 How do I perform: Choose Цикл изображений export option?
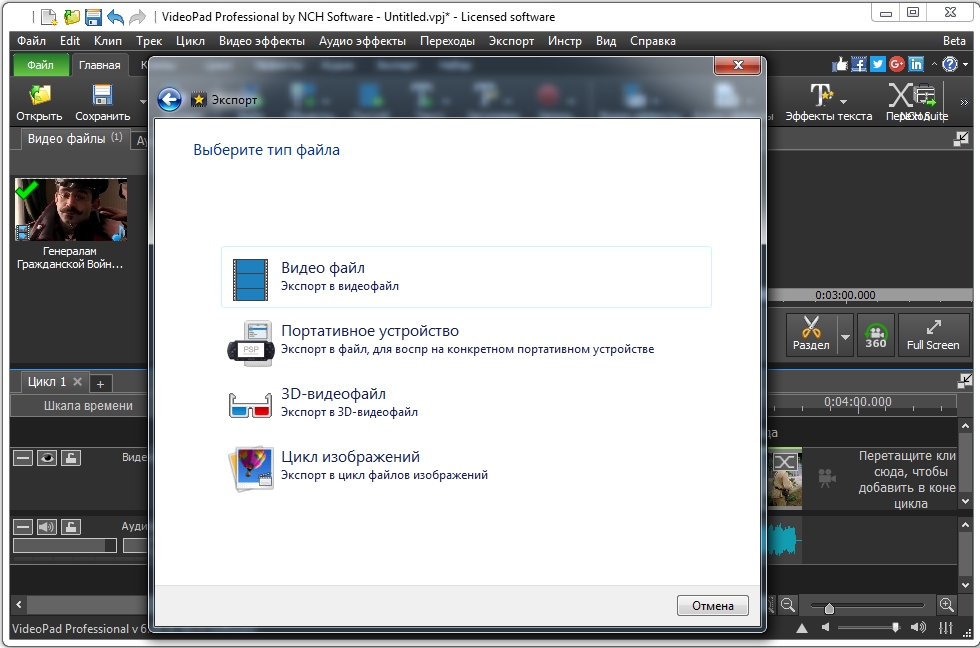coord(466,466)
